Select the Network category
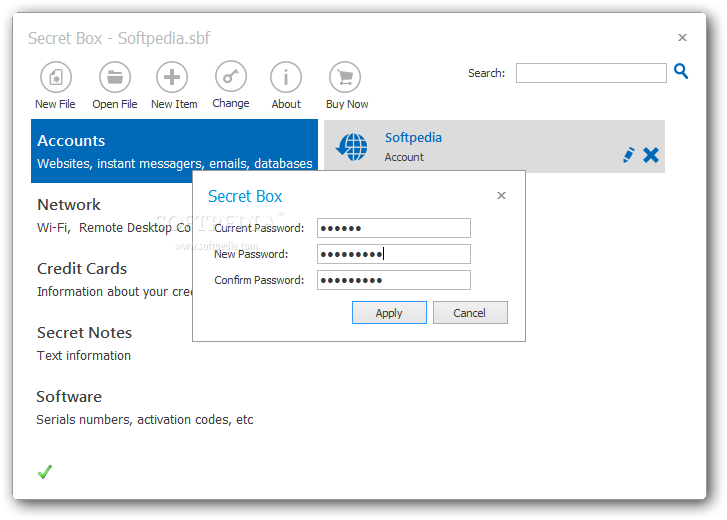 112,215
